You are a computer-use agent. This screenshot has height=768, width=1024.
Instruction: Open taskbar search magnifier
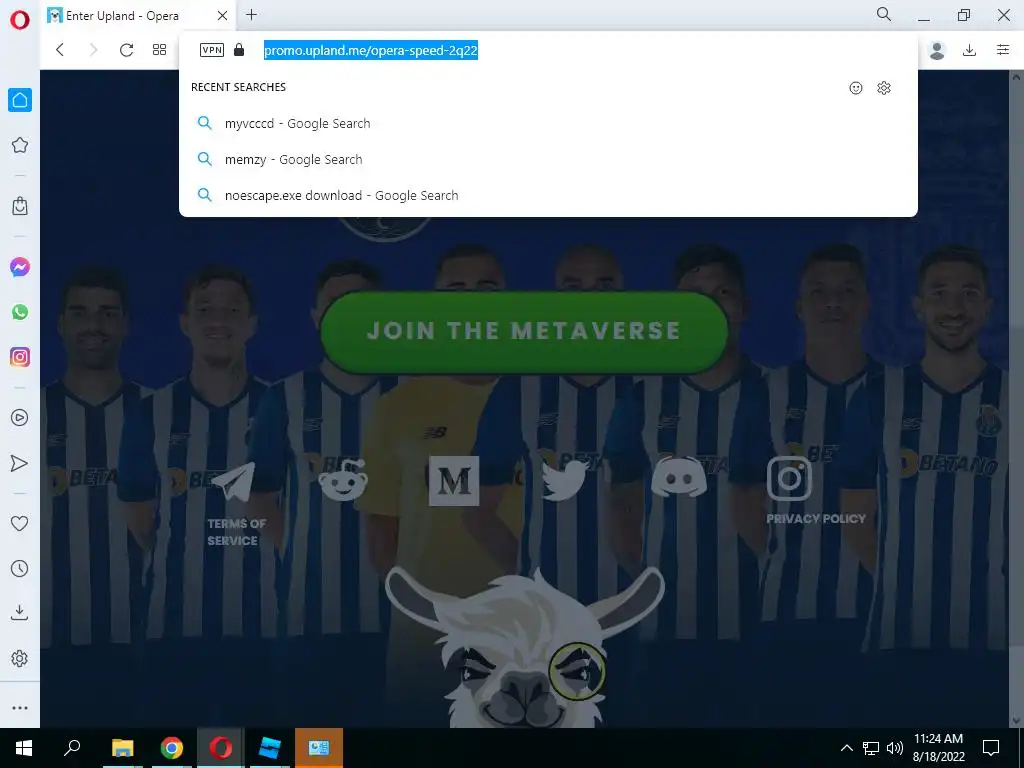point(72,748)
